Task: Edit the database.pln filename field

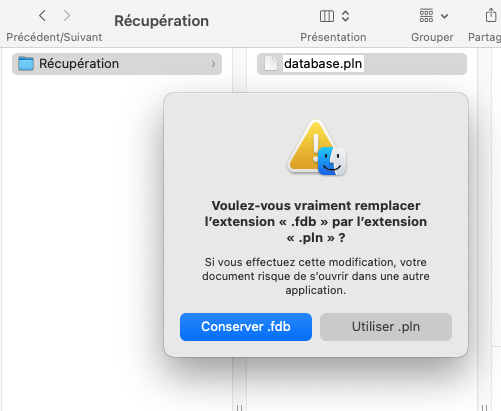Action: (323, 64)
